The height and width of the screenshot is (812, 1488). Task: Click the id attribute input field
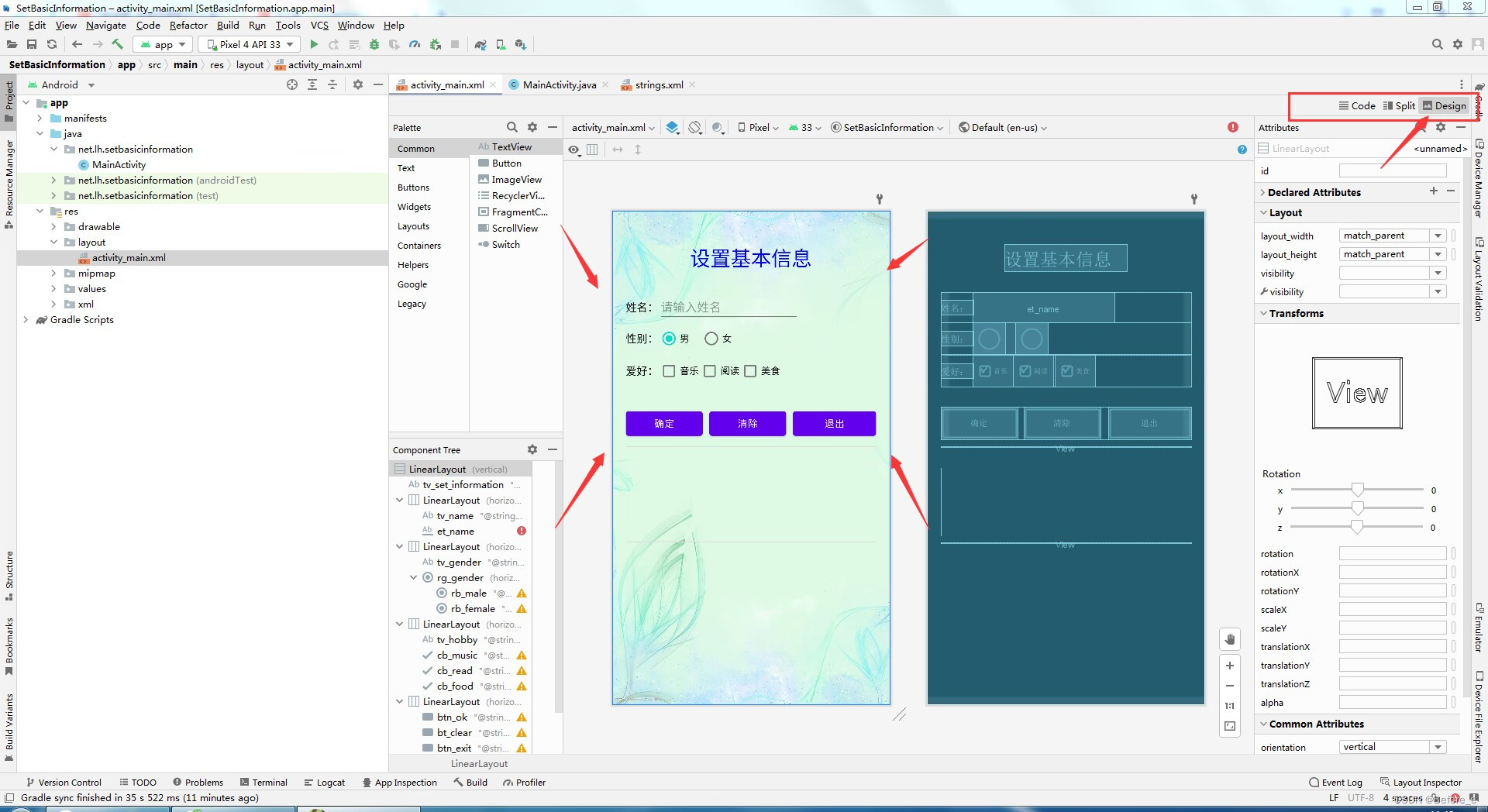click(x=1393, y=170)
